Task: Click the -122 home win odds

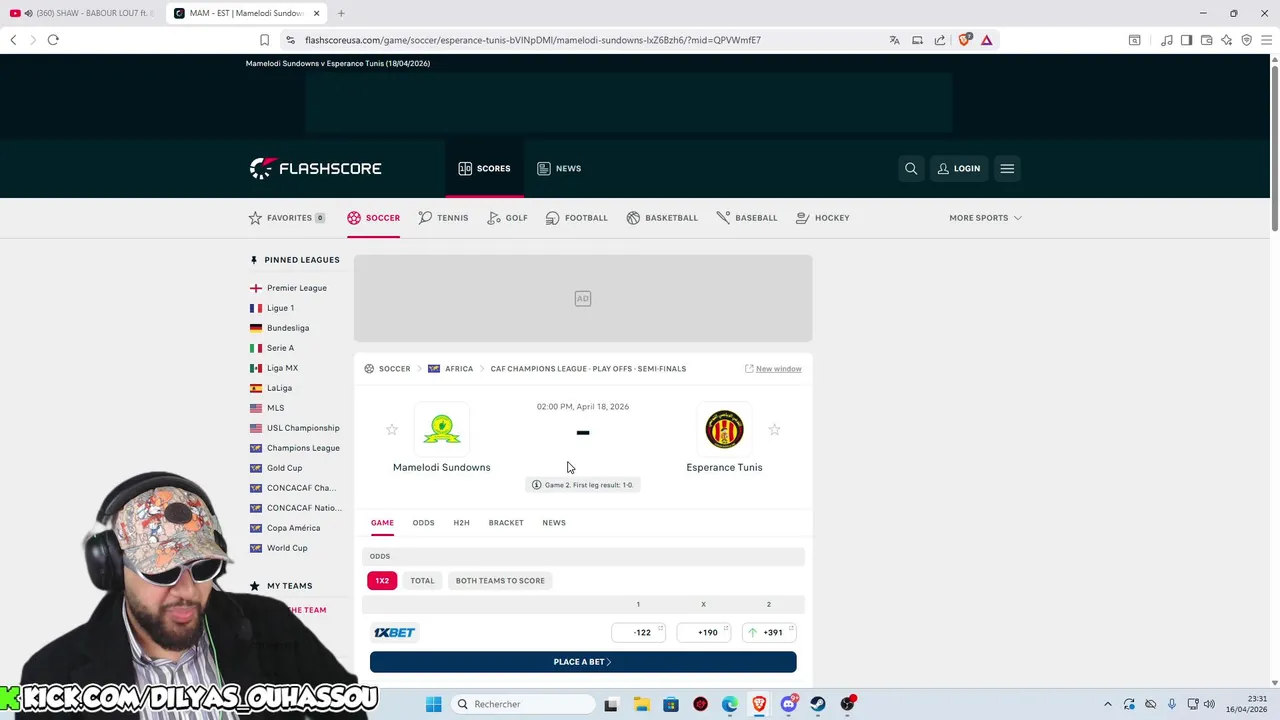Action: pyautogui.click(x=639, y=632)
